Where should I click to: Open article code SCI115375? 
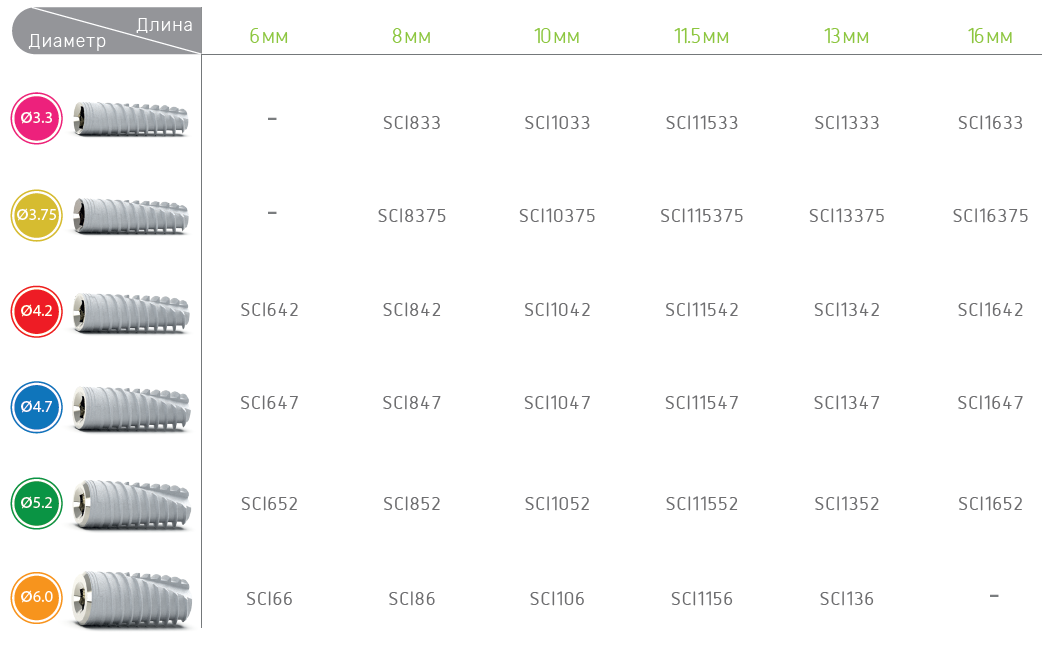(x=701, y=216)
